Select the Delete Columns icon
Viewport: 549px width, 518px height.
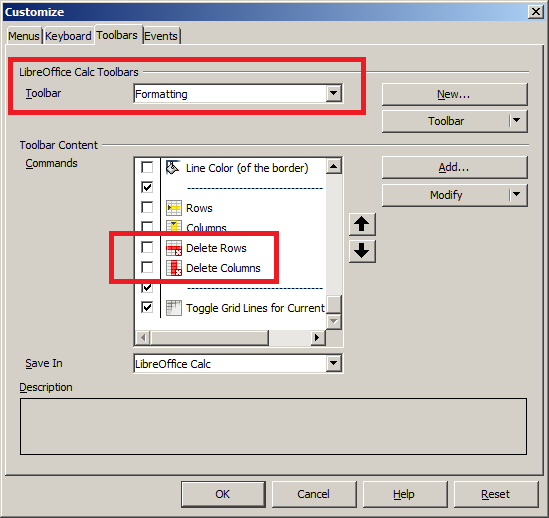click(x=174, y=268)
